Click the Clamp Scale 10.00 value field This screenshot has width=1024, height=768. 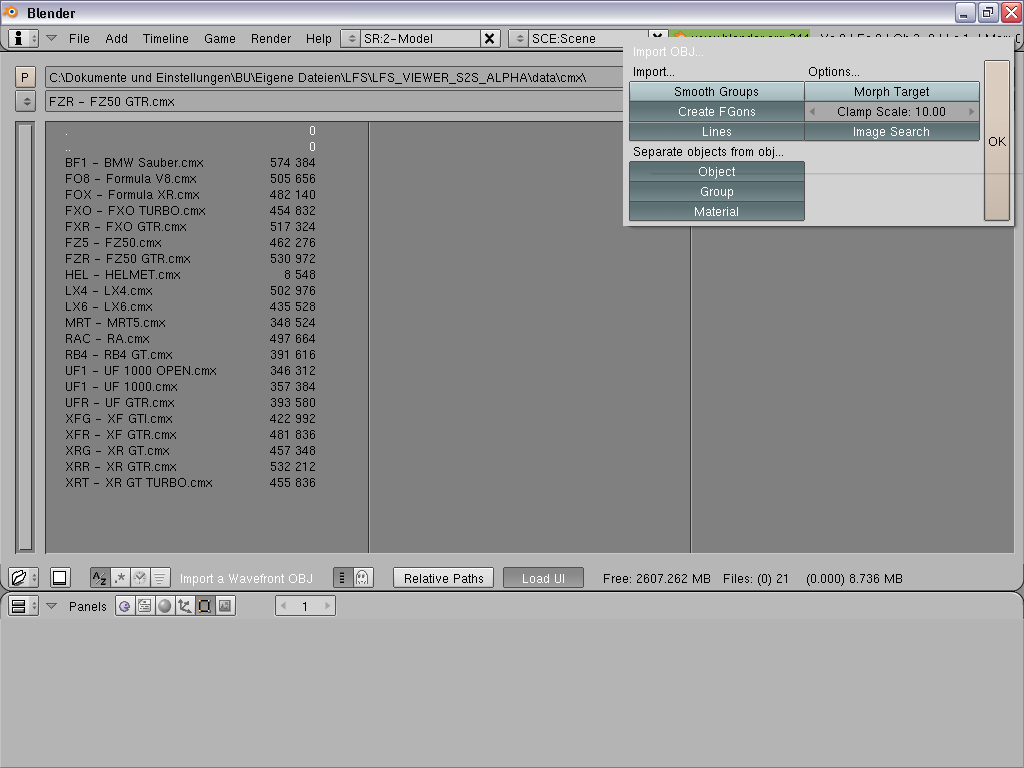[x=891, y=112]
